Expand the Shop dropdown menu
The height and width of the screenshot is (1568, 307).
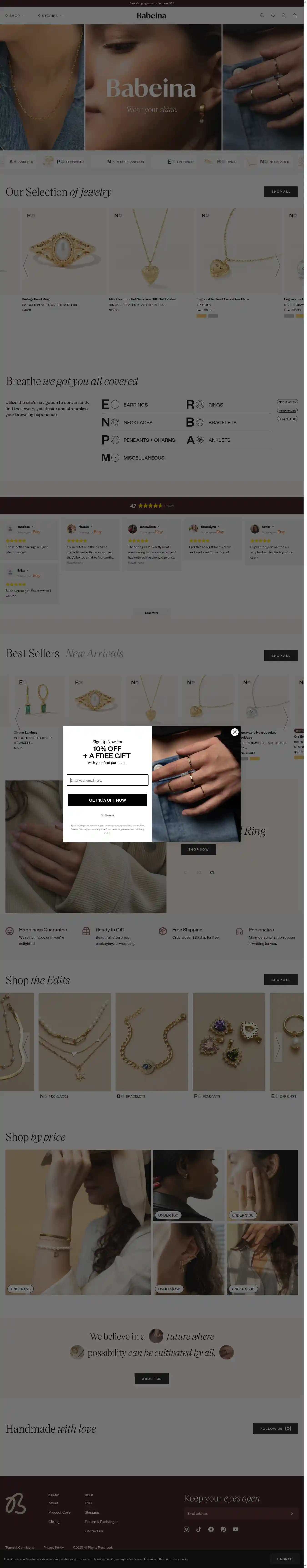(15, 15)
